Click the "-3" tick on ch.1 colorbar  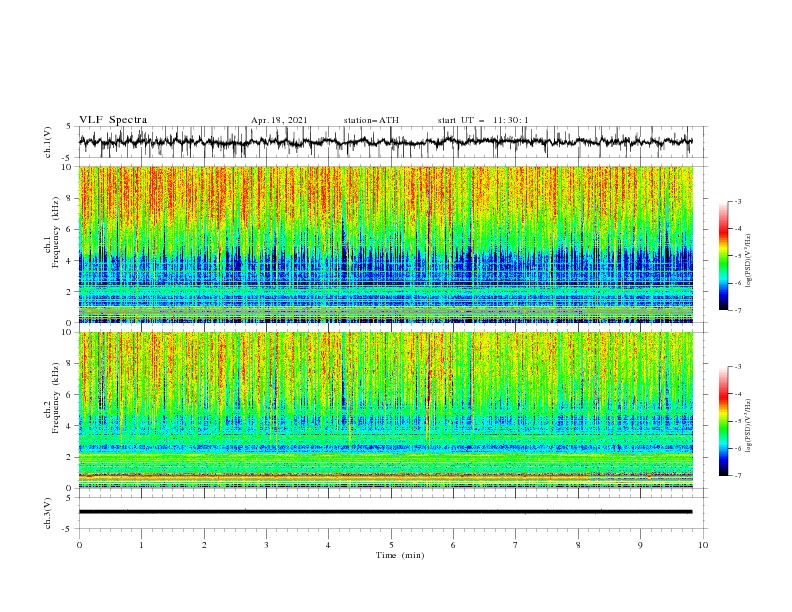(737, 201)
